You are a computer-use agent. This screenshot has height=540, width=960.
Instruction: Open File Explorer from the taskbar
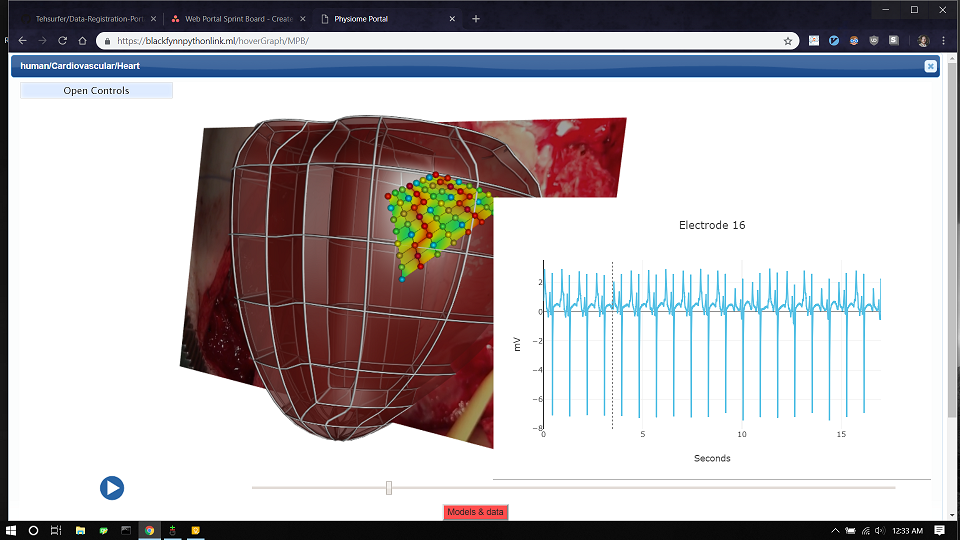pyautogui.click(x=80, y=530)
